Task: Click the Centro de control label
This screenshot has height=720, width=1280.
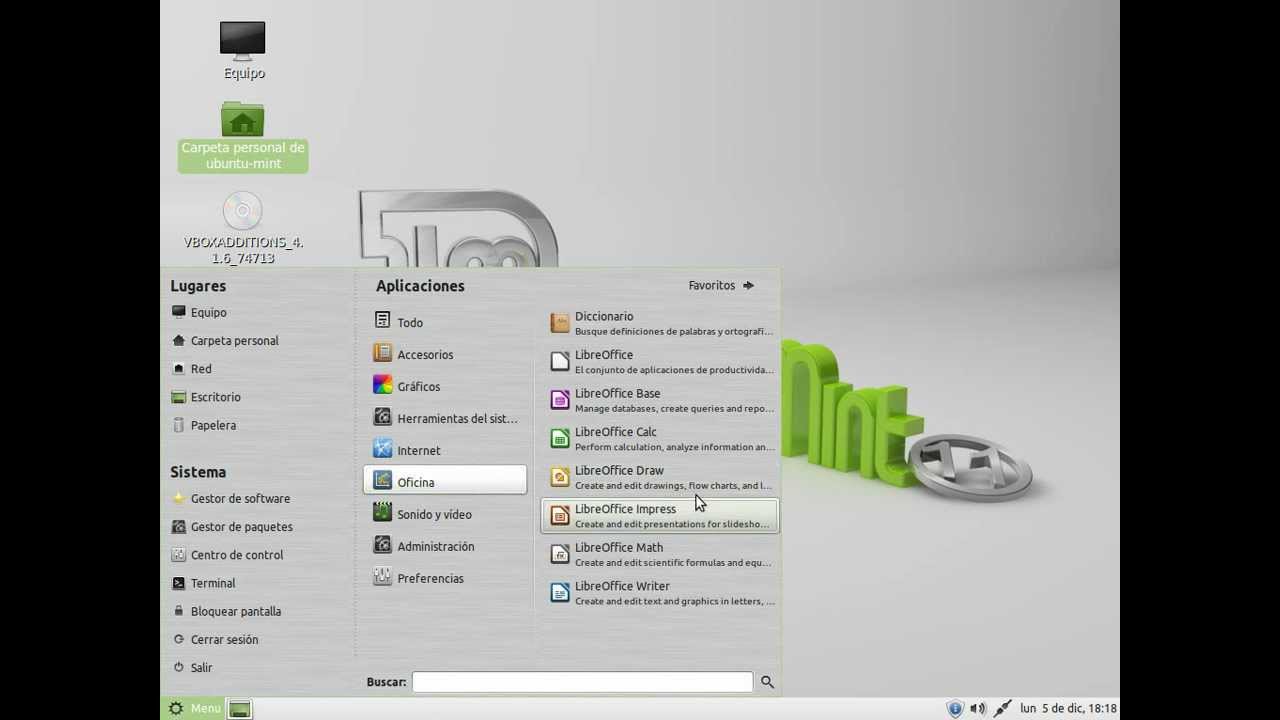Action: [237, 555]
